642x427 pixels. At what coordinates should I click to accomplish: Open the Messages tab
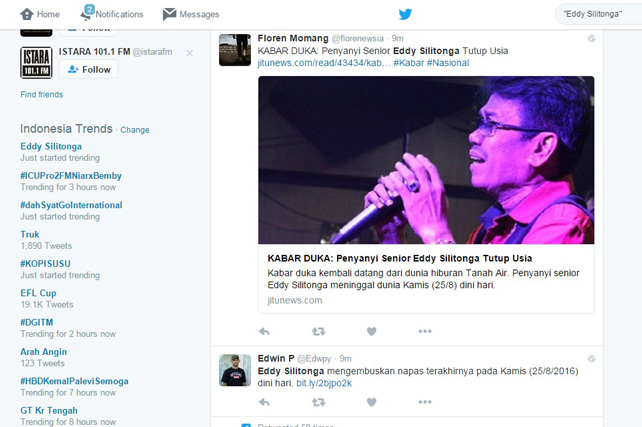click(191, 14)
